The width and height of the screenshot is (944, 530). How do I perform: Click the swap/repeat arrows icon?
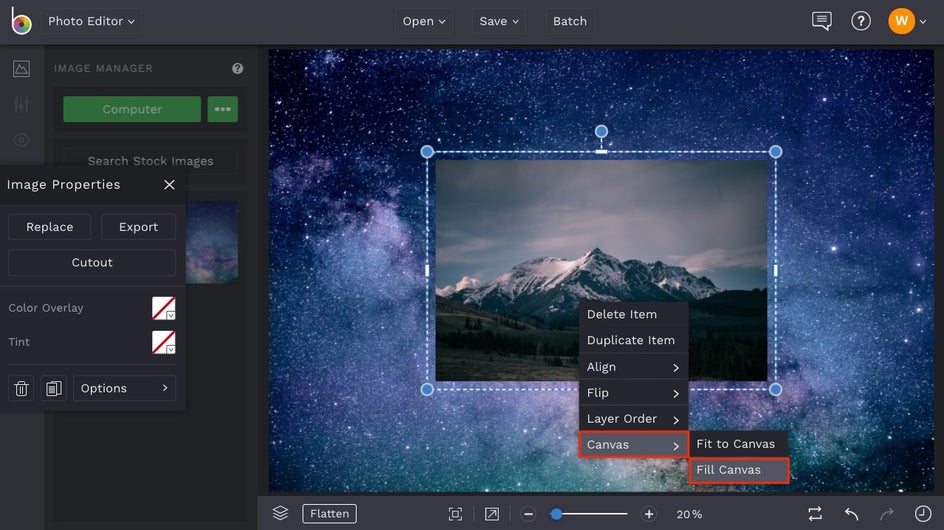[815, 514]
